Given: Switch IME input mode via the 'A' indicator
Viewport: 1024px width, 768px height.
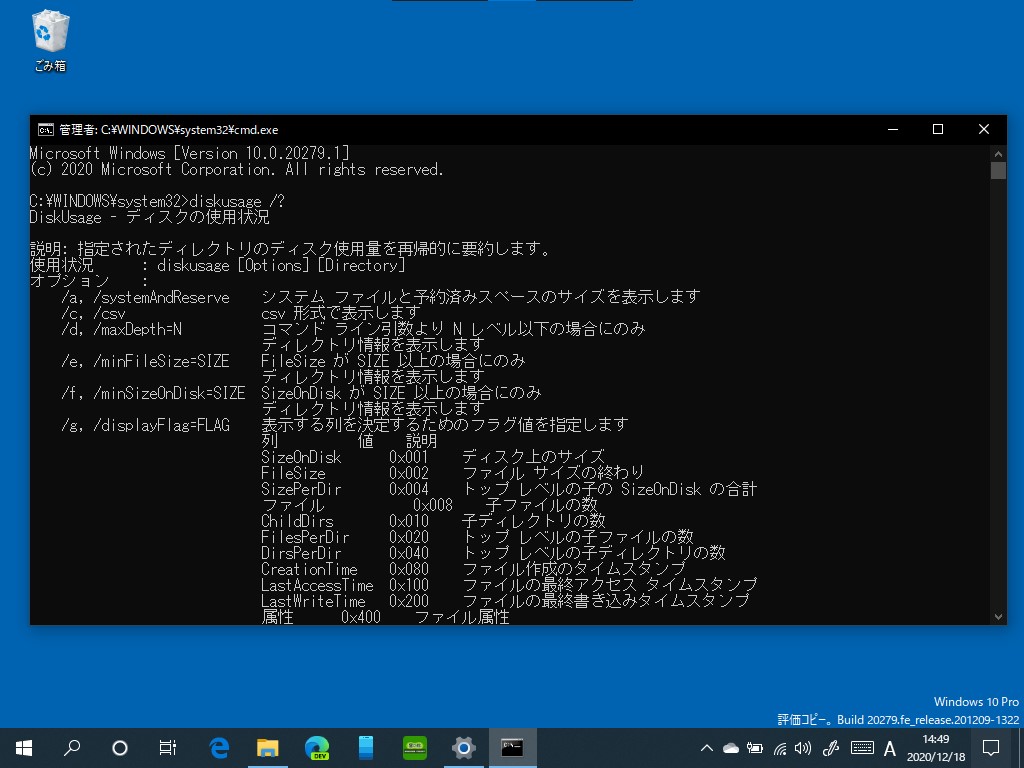Looking at the screenshot, I should tap(889, 747).
